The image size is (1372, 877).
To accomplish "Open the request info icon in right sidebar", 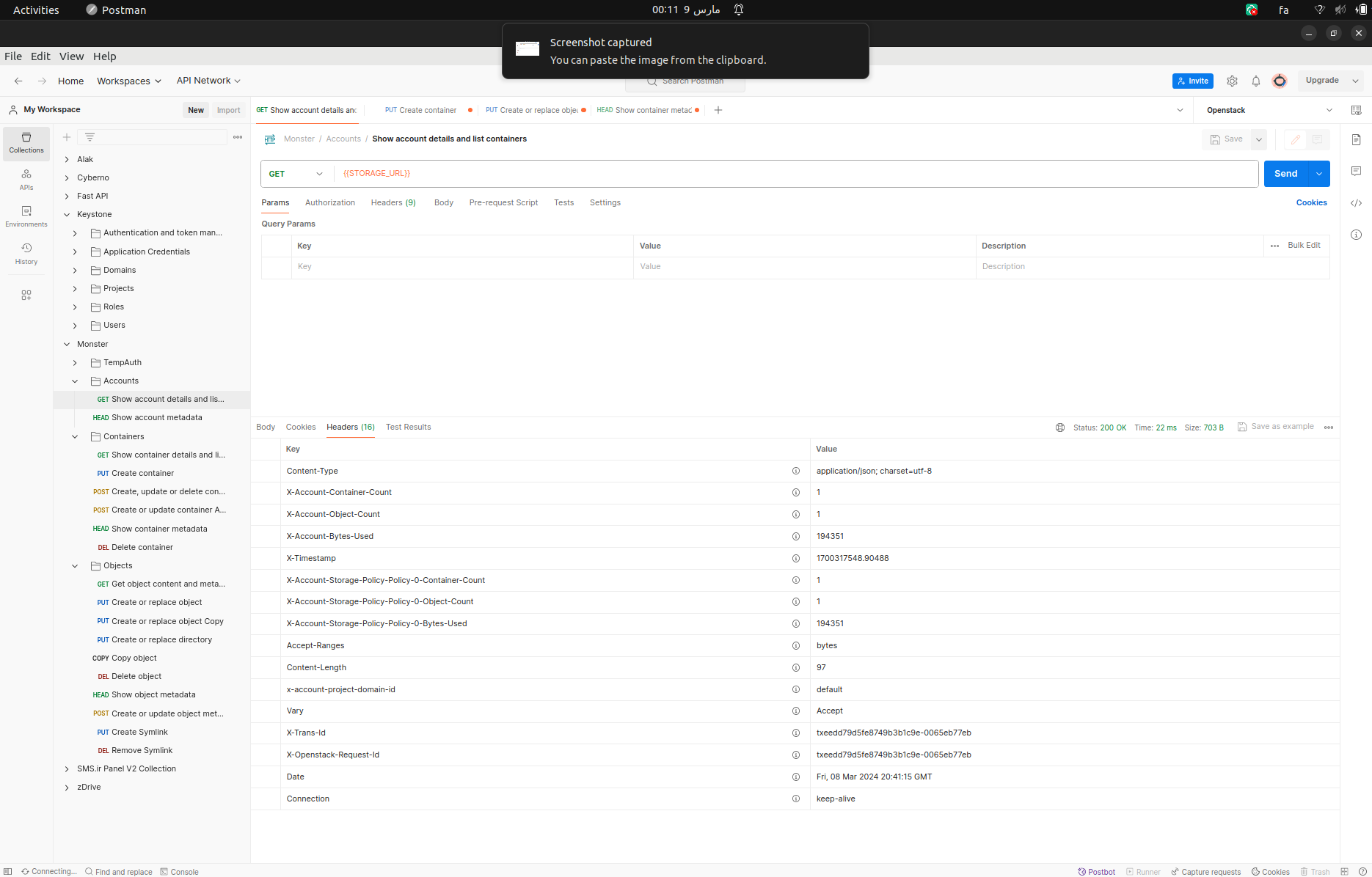I will (1356, 235).
